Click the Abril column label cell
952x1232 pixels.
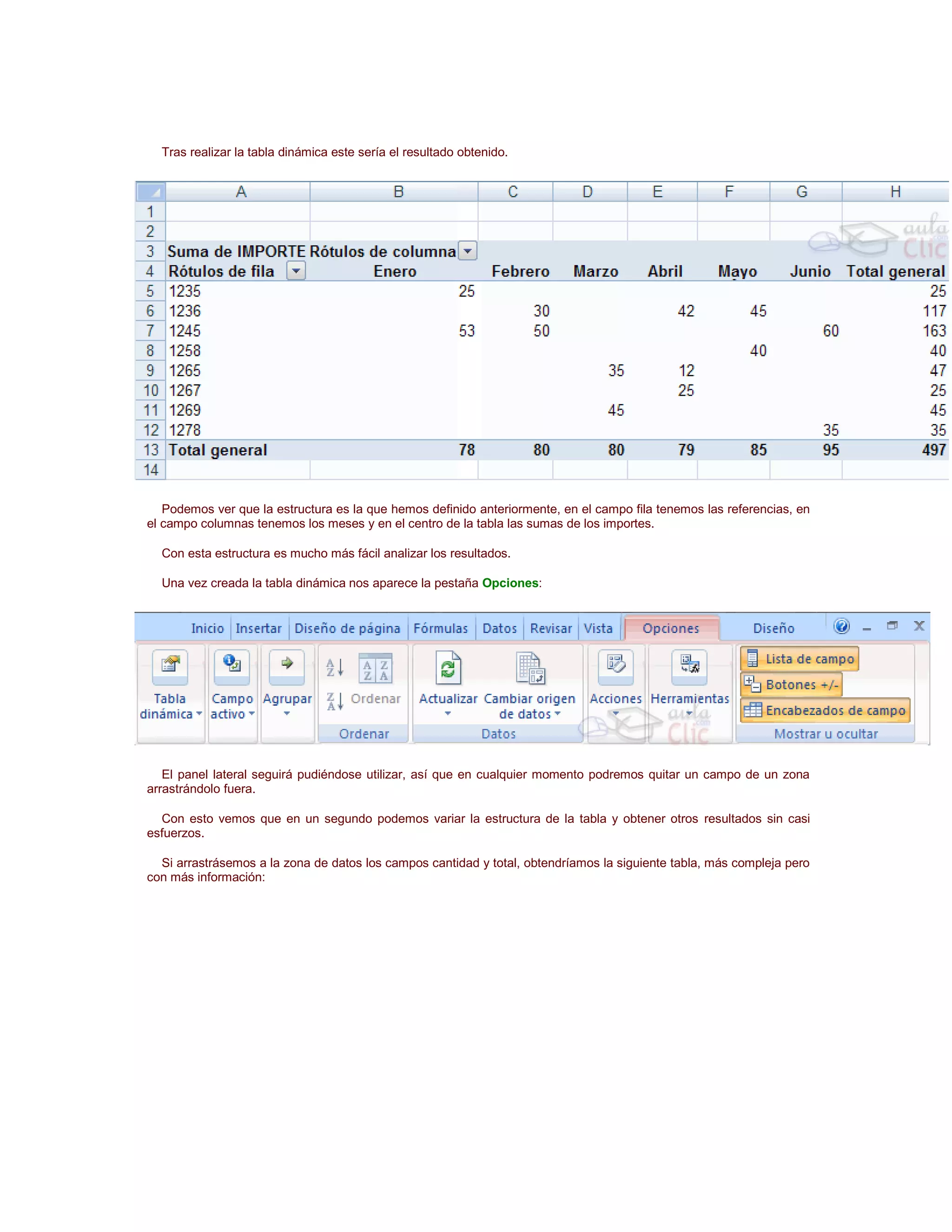coord(663,272)
